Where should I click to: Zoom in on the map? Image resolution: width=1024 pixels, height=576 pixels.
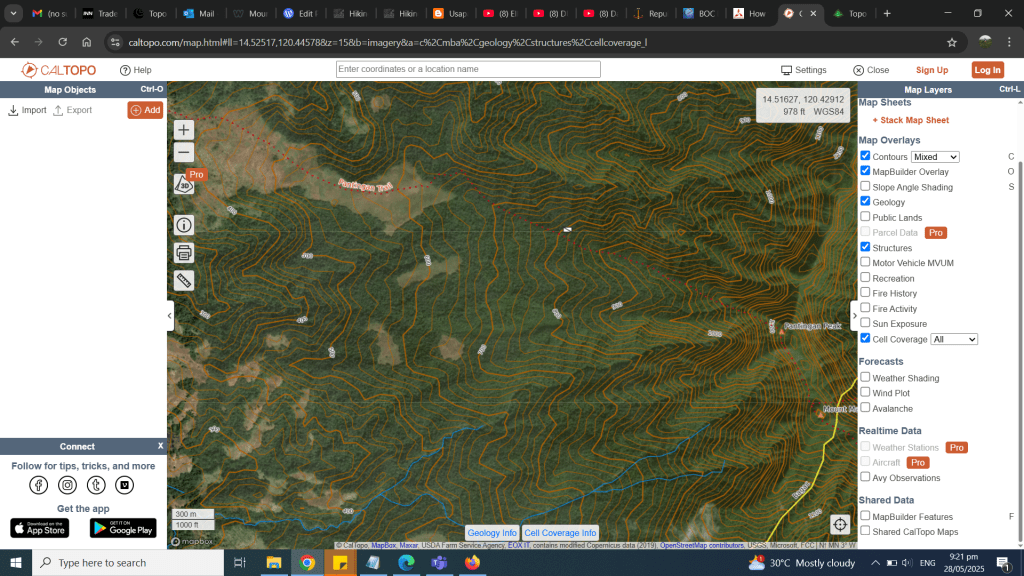(183, 130)
